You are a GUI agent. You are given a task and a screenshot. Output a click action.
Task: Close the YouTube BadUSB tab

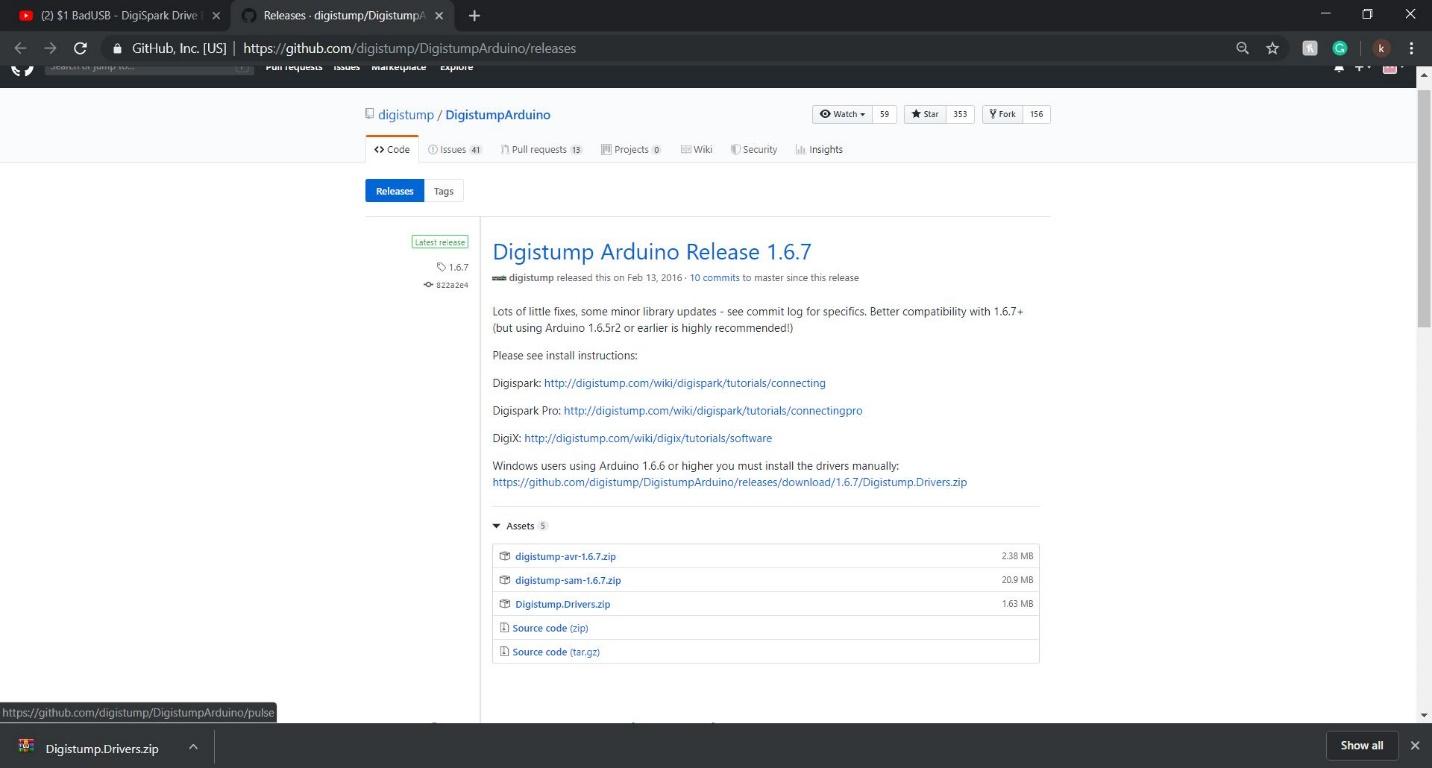[216, 16]
